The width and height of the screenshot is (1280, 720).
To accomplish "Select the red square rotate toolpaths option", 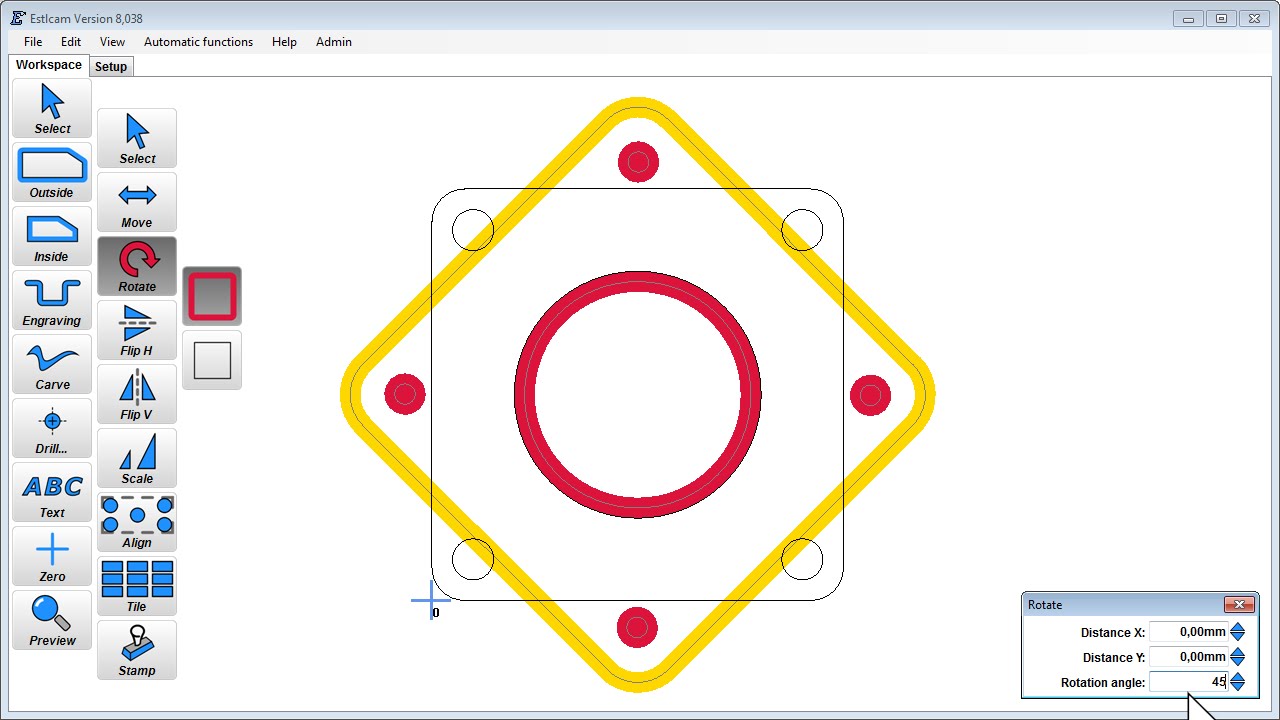I will click(x=212, y=296).
